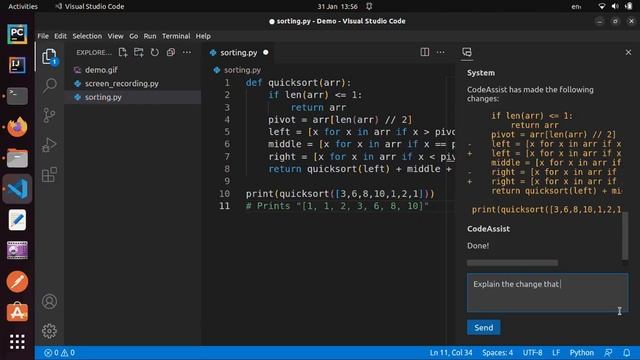Open Firefox from the dock
This screenshot has height=360, width=640.
click(x=17, y=127)
